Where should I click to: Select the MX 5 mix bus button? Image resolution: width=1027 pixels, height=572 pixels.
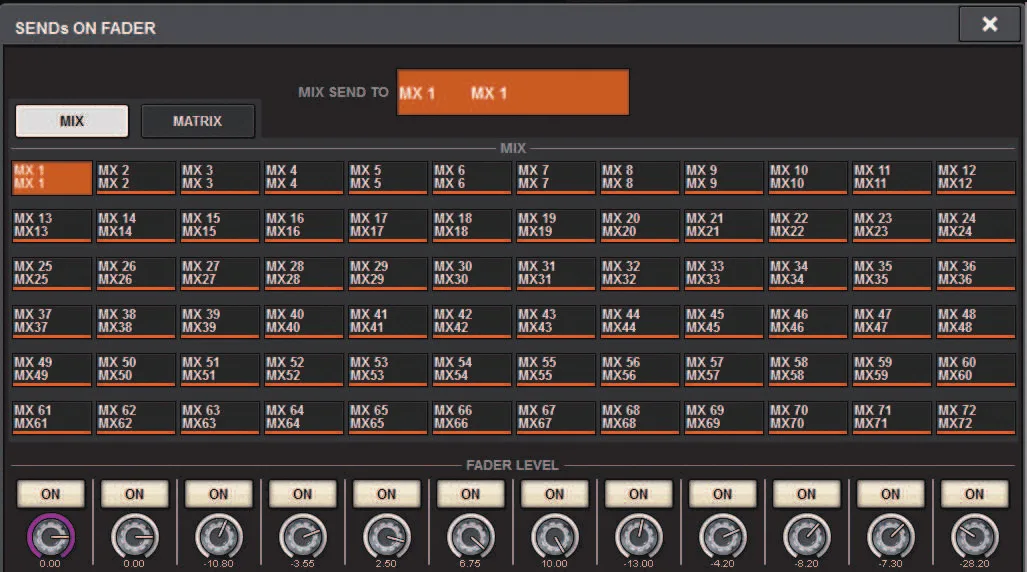[x=387, y=178]
